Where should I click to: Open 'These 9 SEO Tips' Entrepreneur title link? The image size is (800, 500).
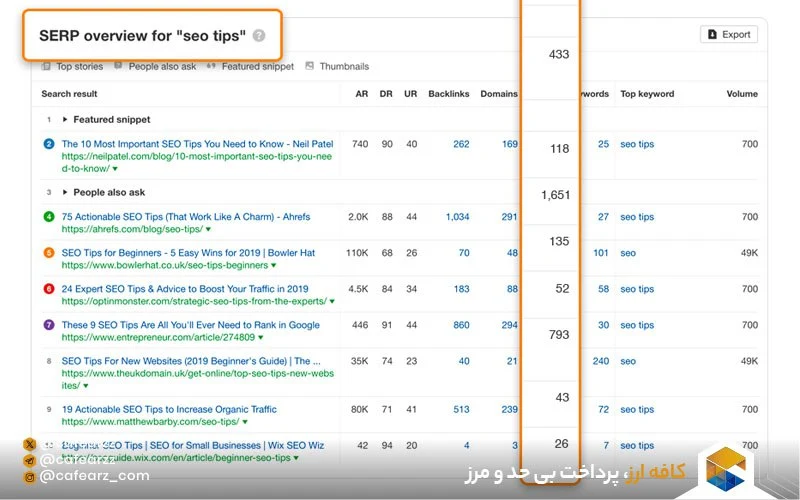coord(190,325)
